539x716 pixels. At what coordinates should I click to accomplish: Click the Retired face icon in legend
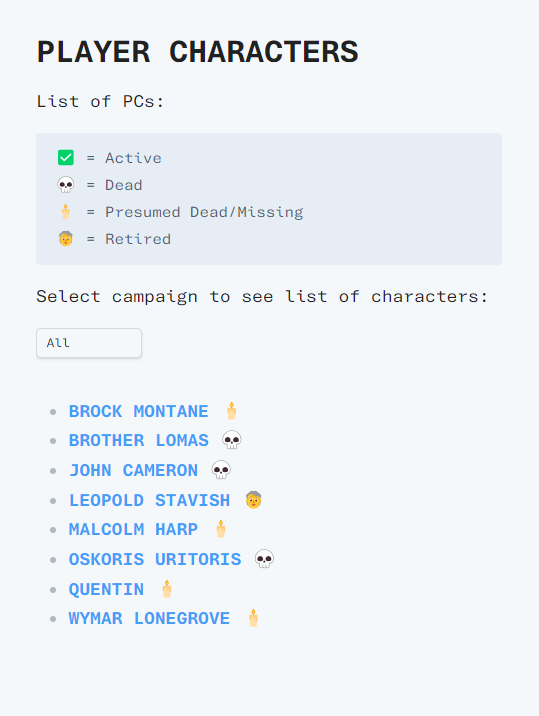click(x=66, y=239)
